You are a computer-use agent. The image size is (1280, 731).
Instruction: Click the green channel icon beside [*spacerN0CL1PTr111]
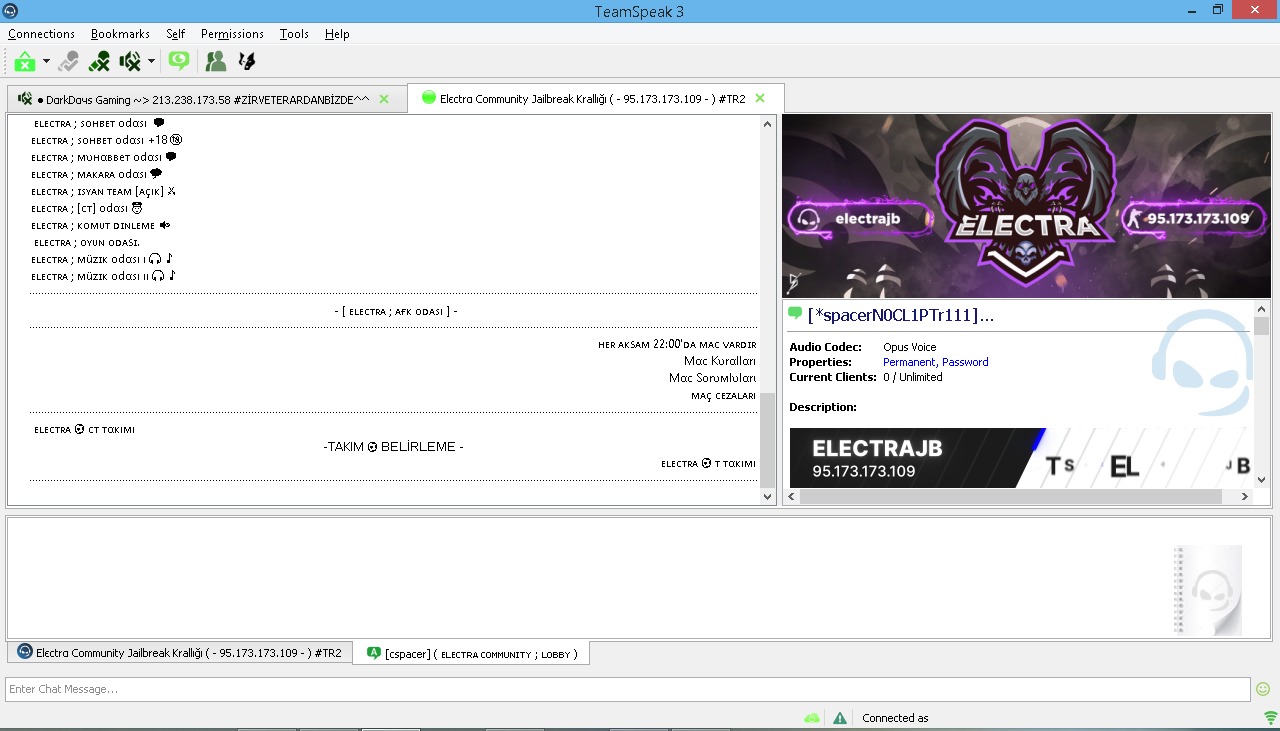pyautogui.click(x=796, y=314)
